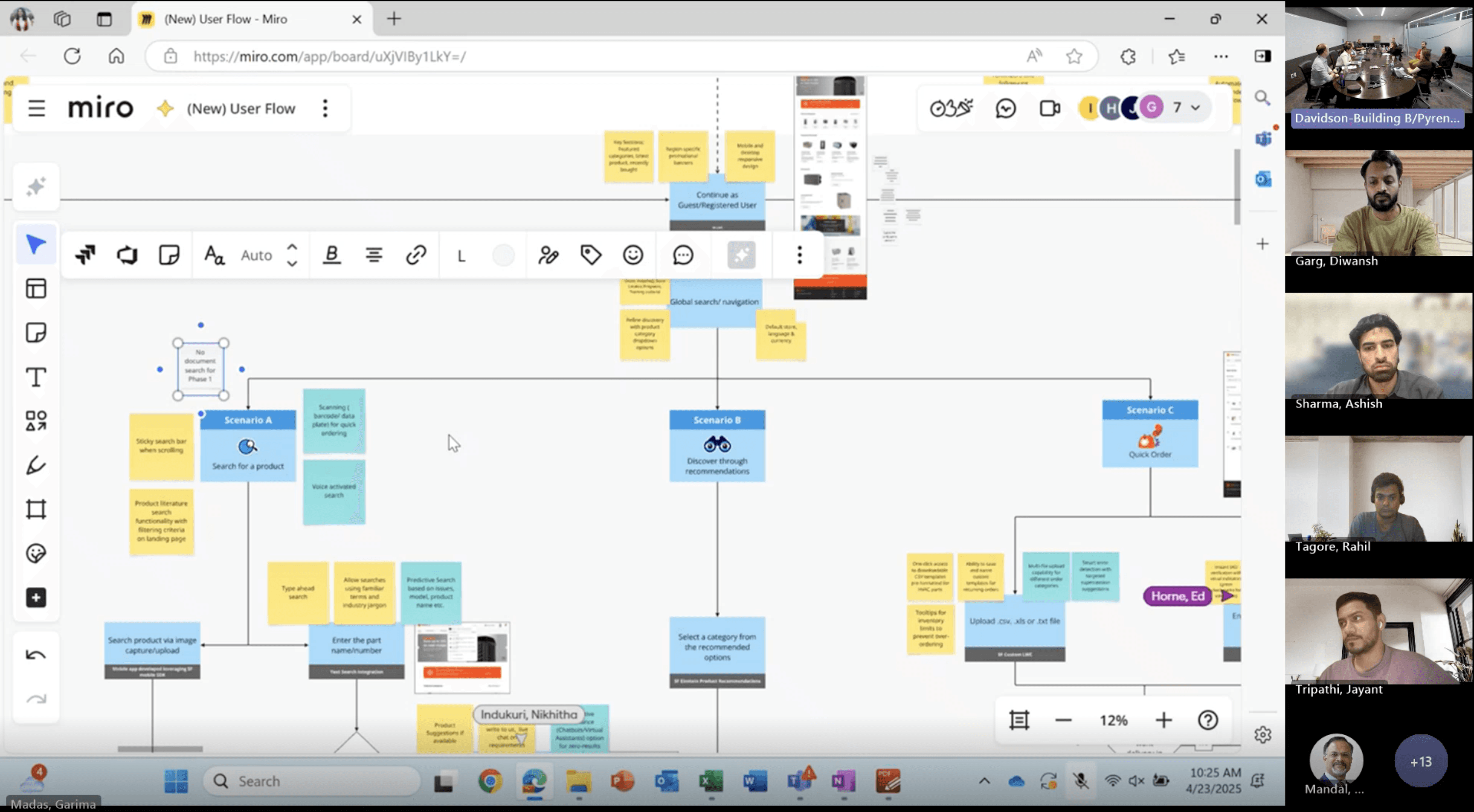1474x812 pixels.
Task: Select the Text tool in left toolbar
Action: click(35, 377)
